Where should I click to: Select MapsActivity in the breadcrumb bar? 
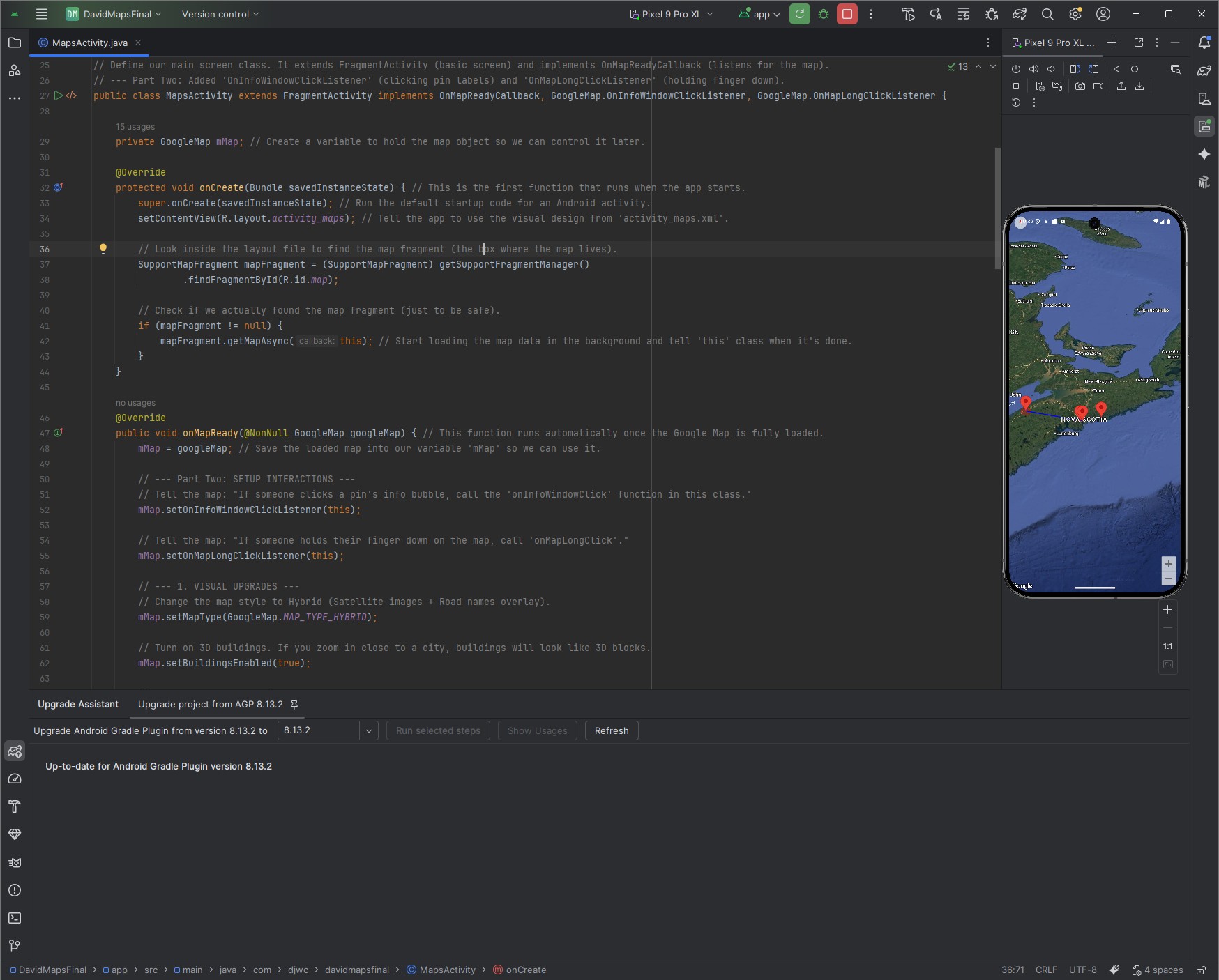click(446, 970)
